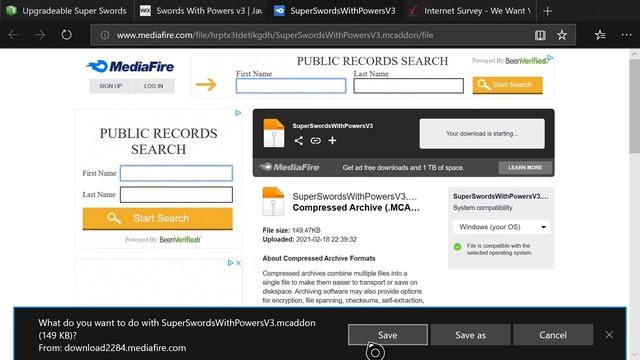Click the AdChoices icon on left ad
The width and height of the screenshot is (640, 360).
[x=238, y=113]
